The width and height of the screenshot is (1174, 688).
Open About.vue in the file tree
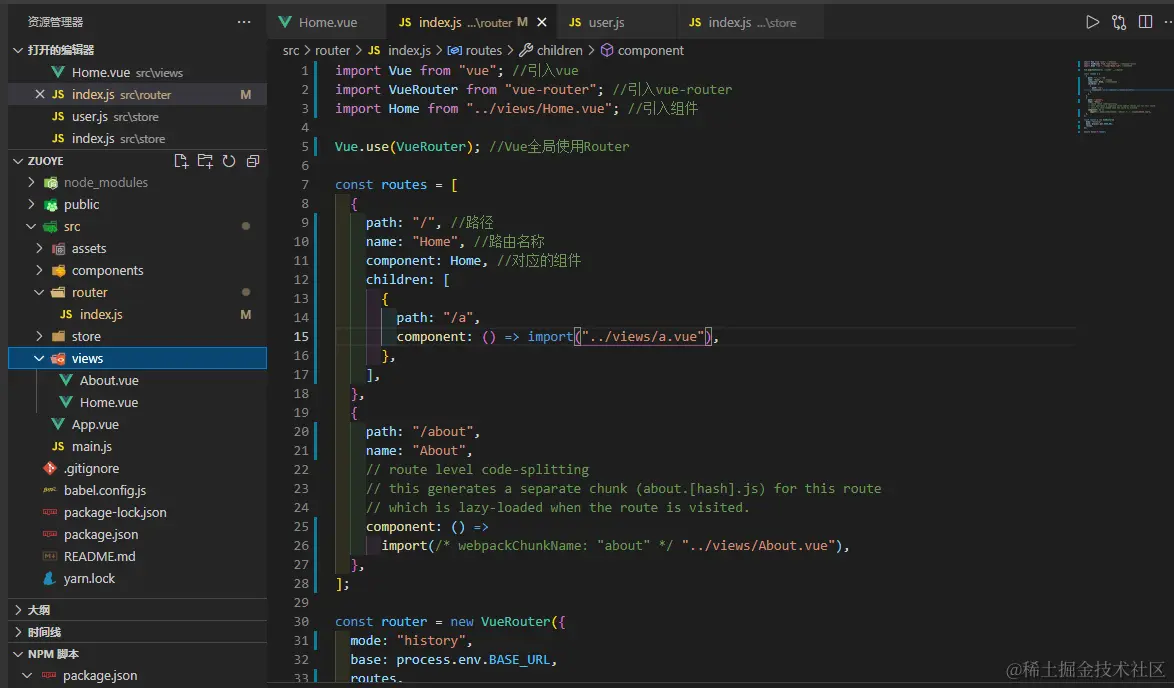click(x=109, y=381)
